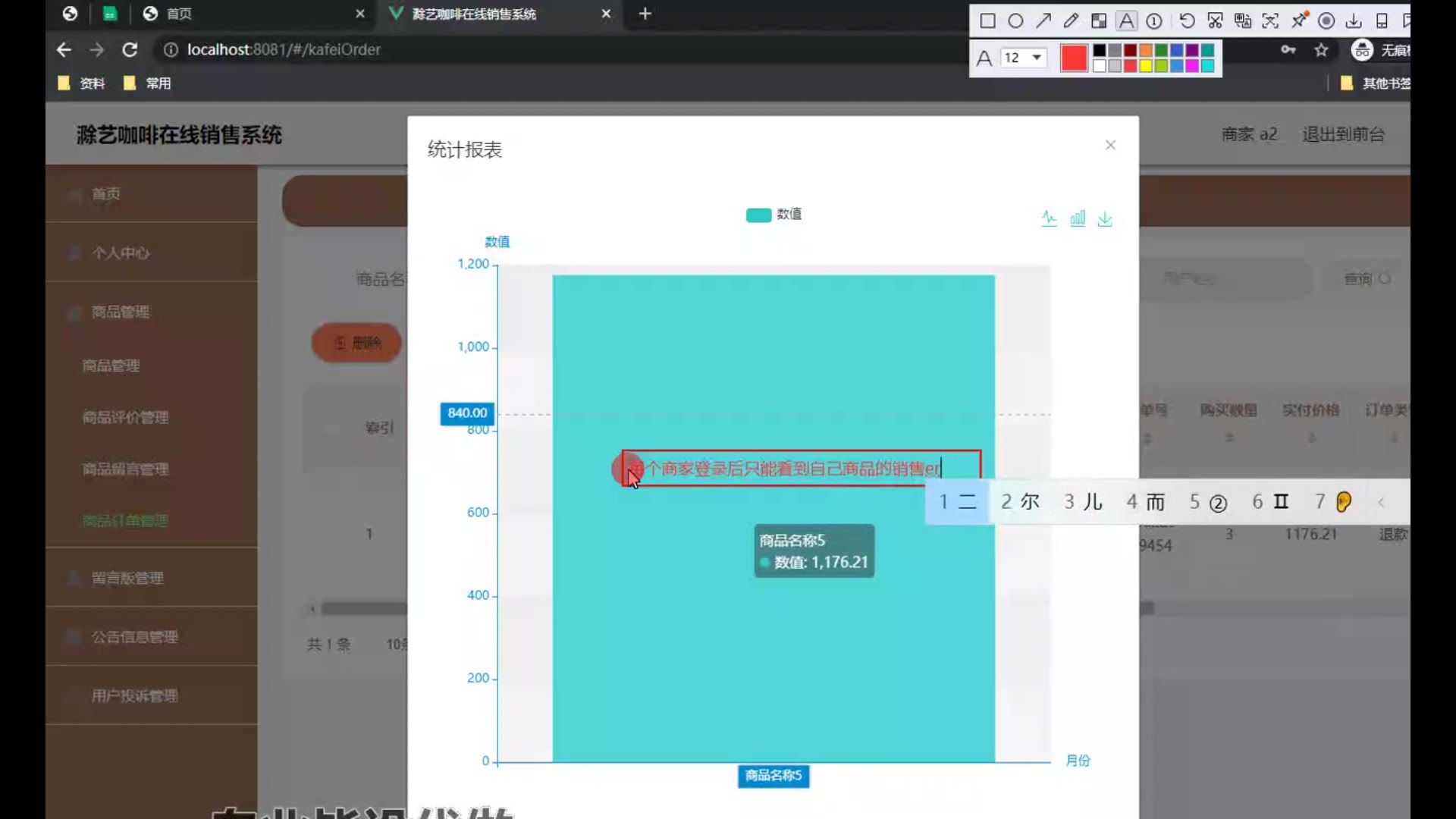Select the ellipse annotation tool
This screenshot has height=819, width=1456.
point(1015,21)
